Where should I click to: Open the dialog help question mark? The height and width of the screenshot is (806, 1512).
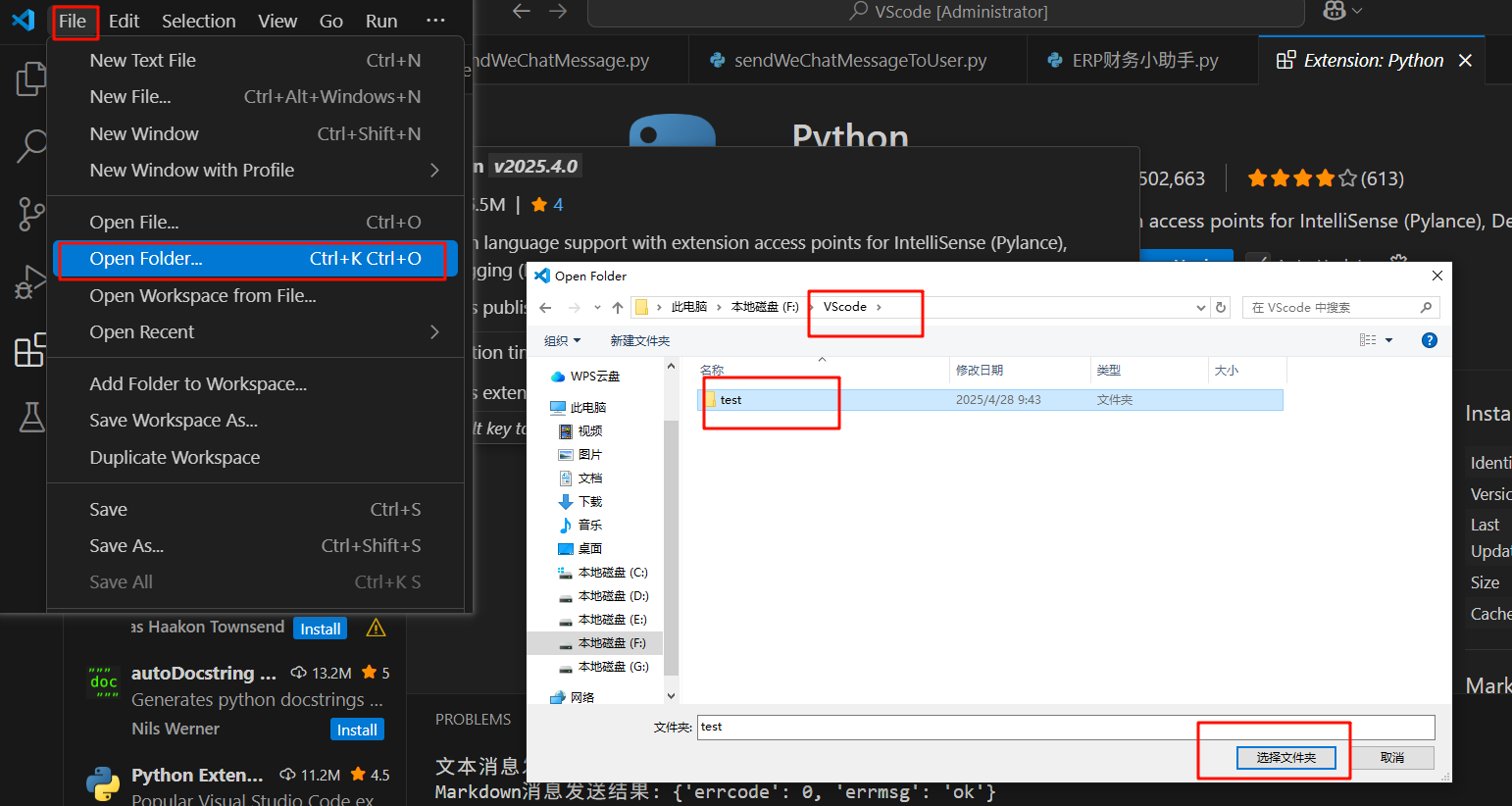(x=1430, y=340)
